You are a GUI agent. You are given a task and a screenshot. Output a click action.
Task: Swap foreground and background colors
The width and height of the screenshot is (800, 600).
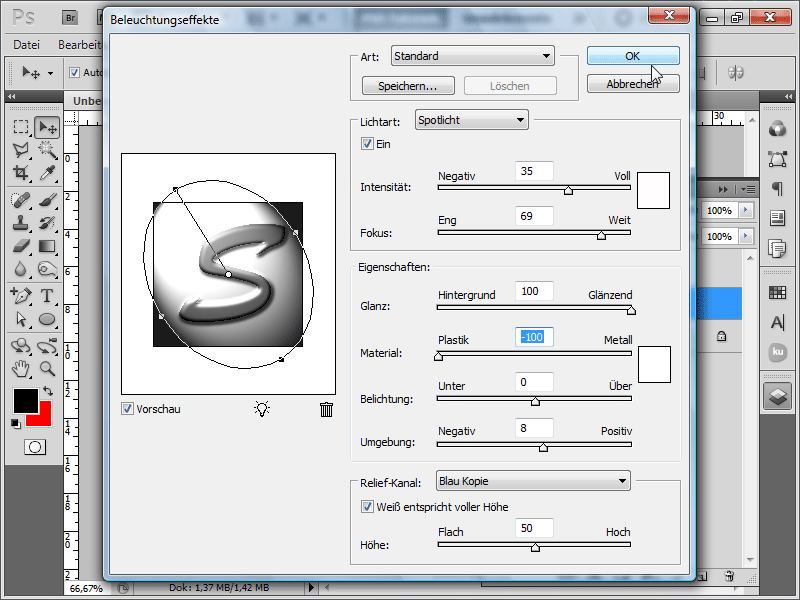[48, 391]
